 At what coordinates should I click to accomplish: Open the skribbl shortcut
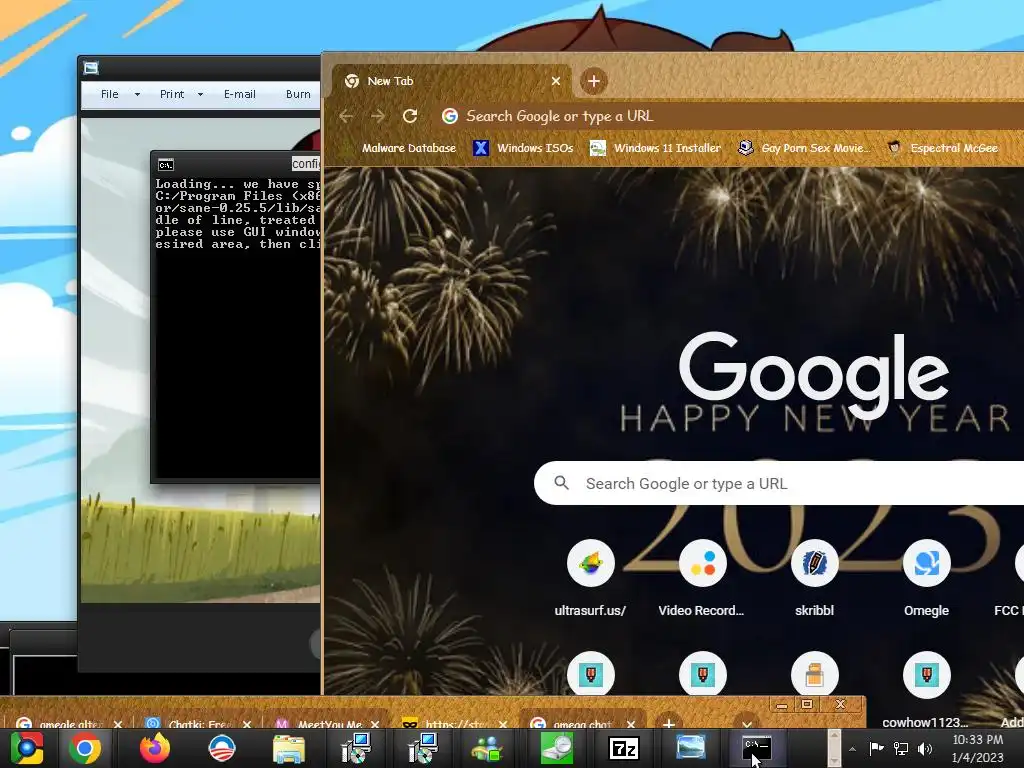point(814,577)
